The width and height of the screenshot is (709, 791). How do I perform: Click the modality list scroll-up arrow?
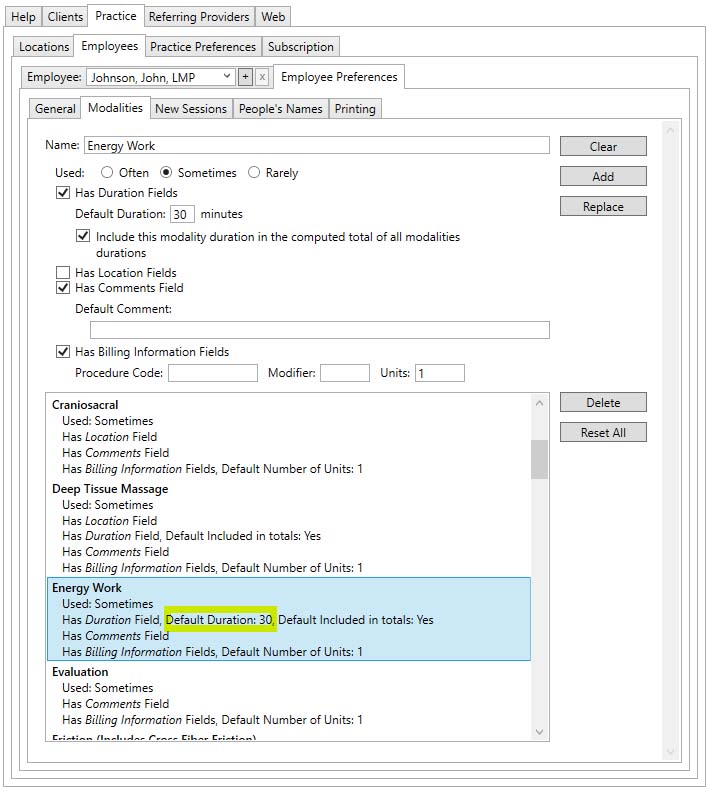point(540,403)
